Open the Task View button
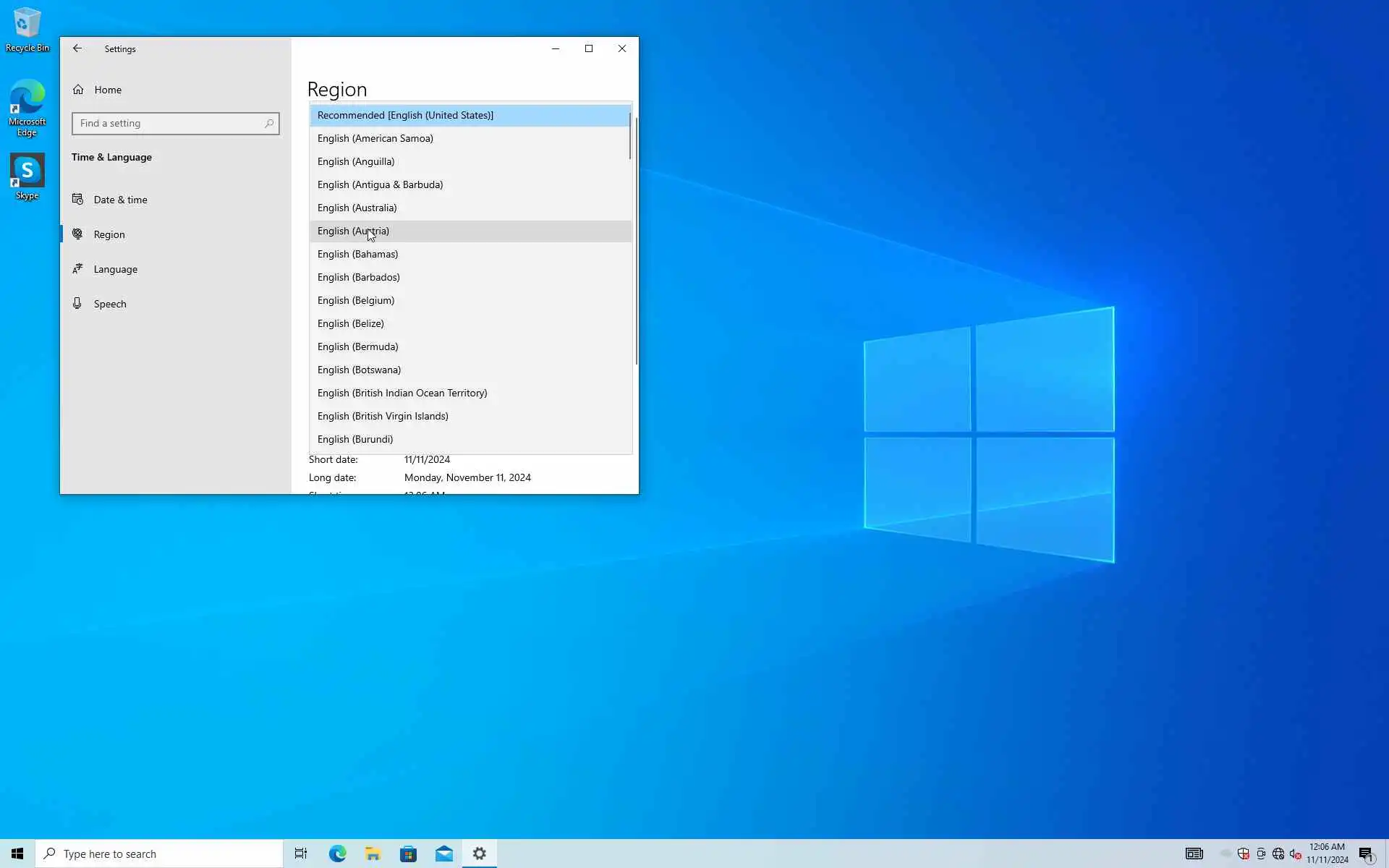 click(301, 854)
